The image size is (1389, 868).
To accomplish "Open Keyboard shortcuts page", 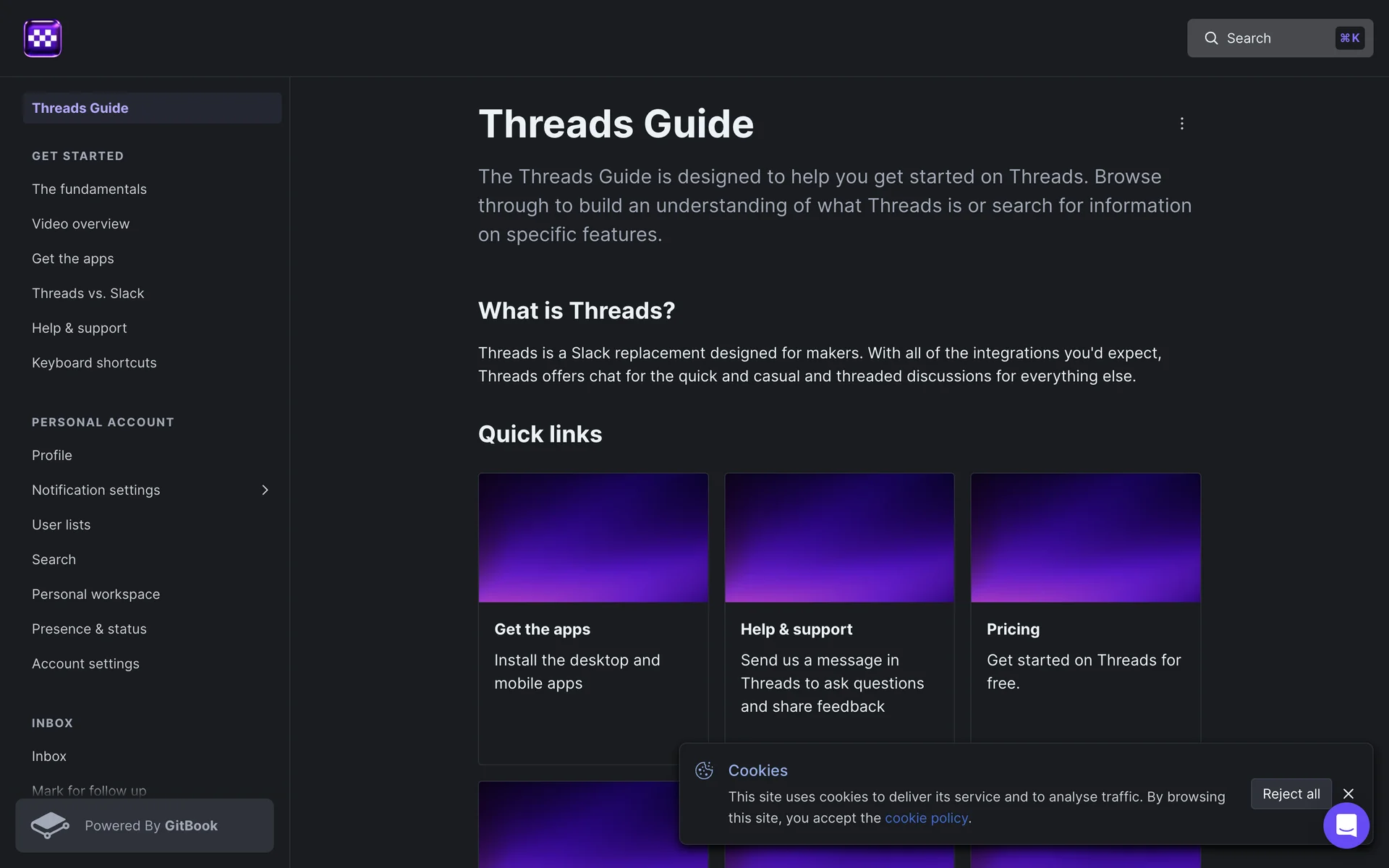I will point(94,362).
